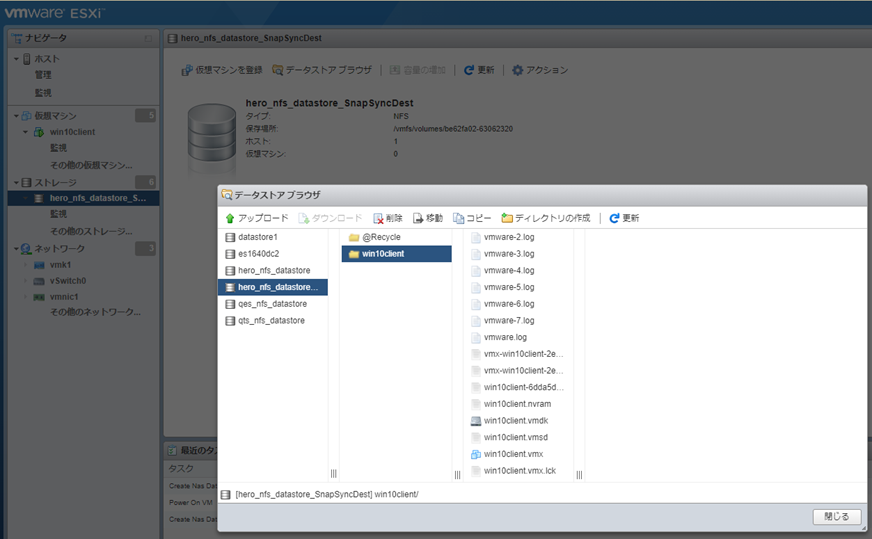872x539 pixels.
Task: Select qts_nfs_datastore in the list
Action: click(271, 320)
